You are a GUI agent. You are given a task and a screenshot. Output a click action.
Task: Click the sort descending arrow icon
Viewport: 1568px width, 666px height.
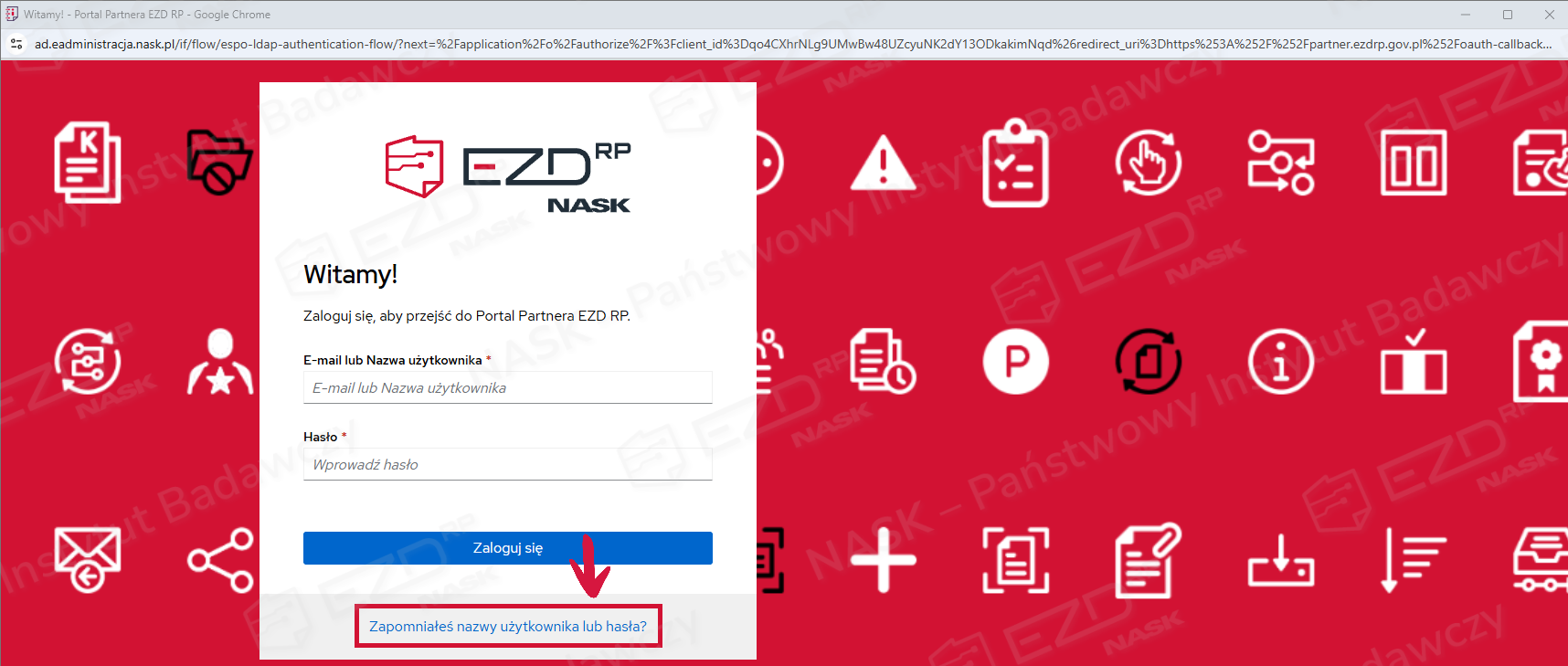pyautogui.click(x=1414, y=560)
